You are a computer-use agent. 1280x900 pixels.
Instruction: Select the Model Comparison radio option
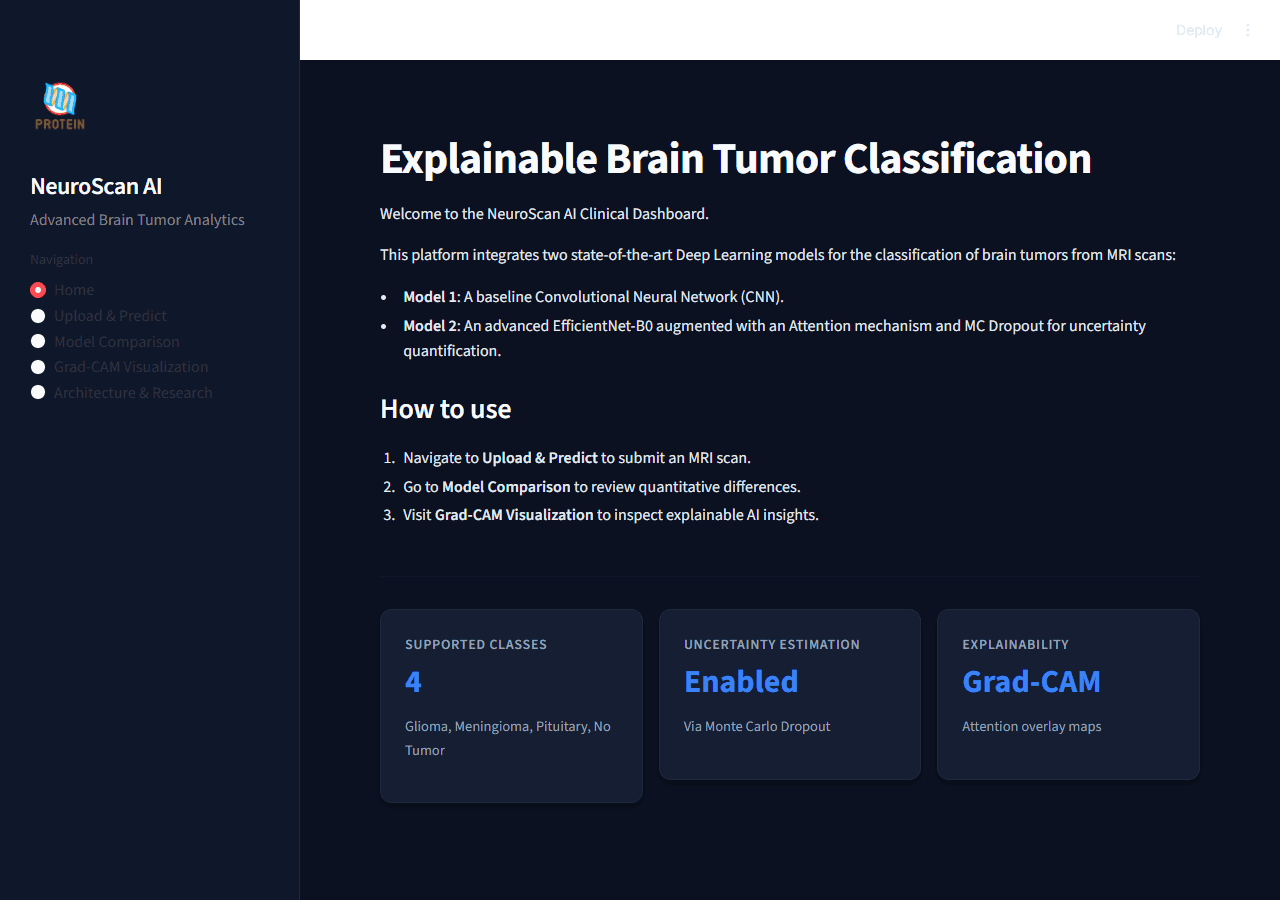click(x=105, y=342)
